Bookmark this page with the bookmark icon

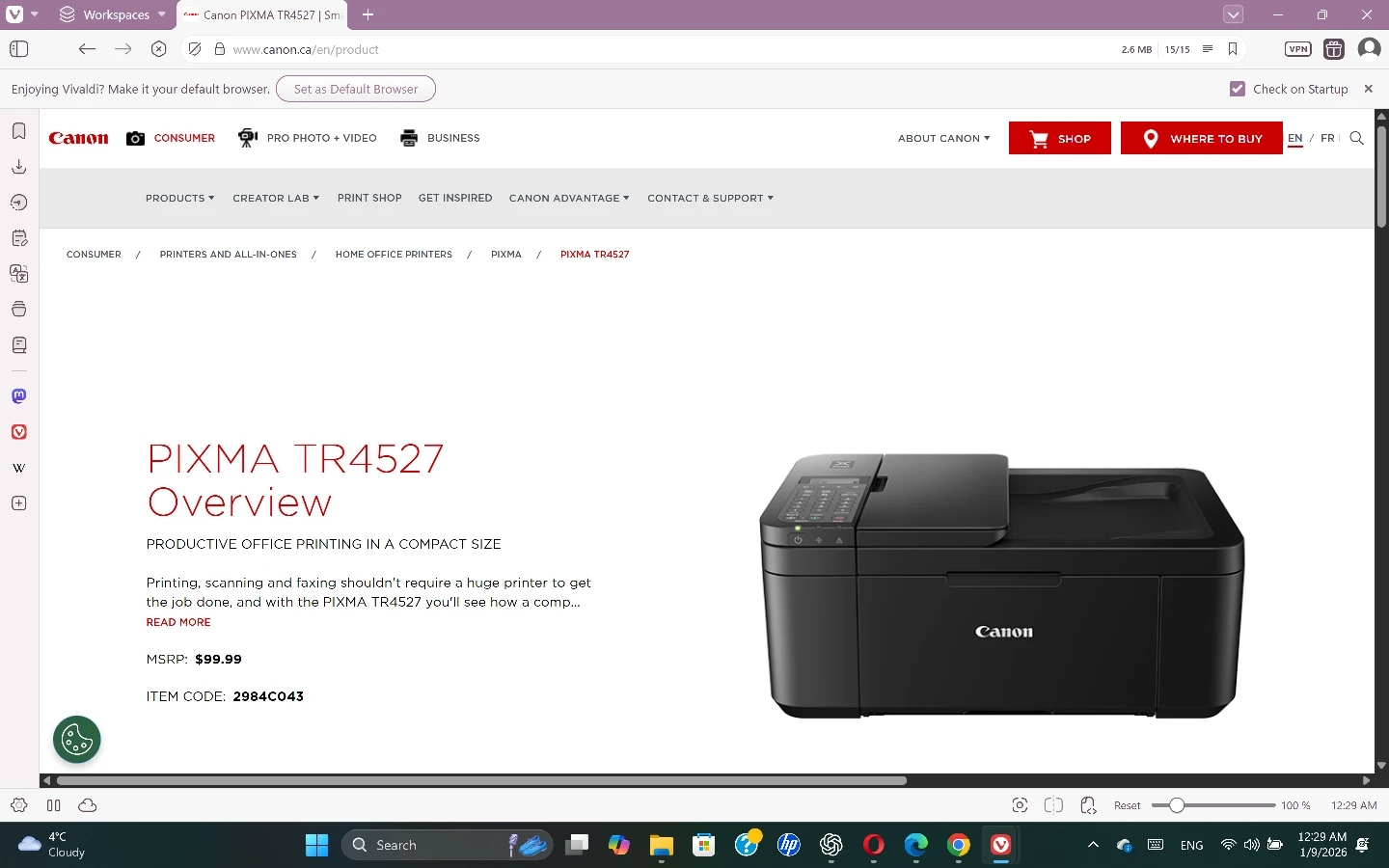[x=1233, y=49]
